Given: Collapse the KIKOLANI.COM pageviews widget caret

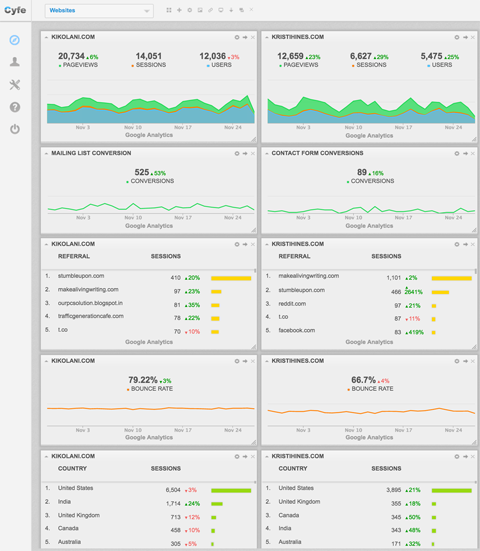Looking at the screenshot, I should (46, 37).
